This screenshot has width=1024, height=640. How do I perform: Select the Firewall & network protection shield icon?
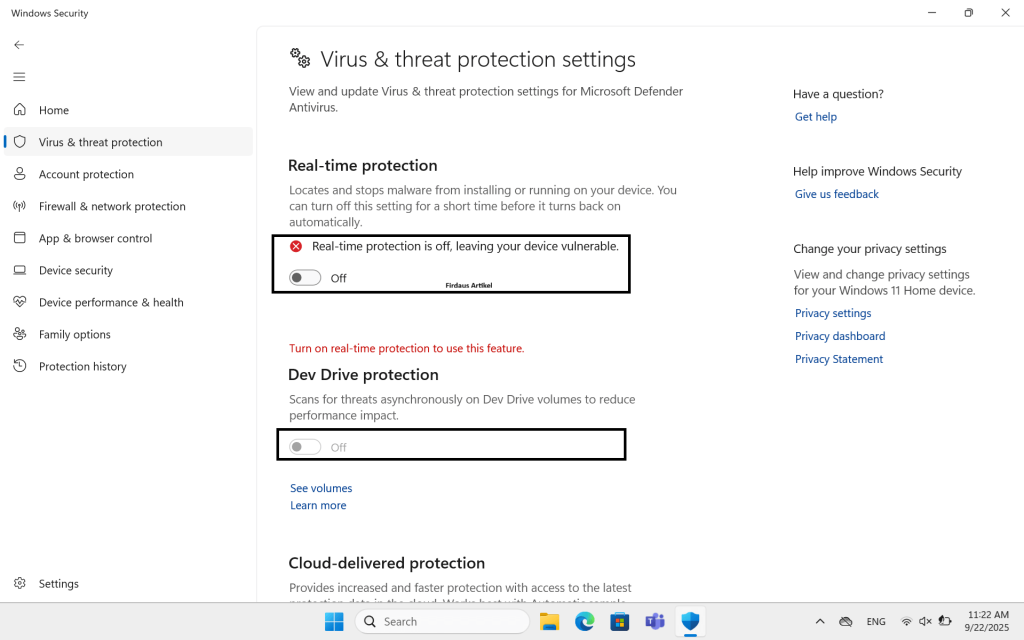click(20, 206)
